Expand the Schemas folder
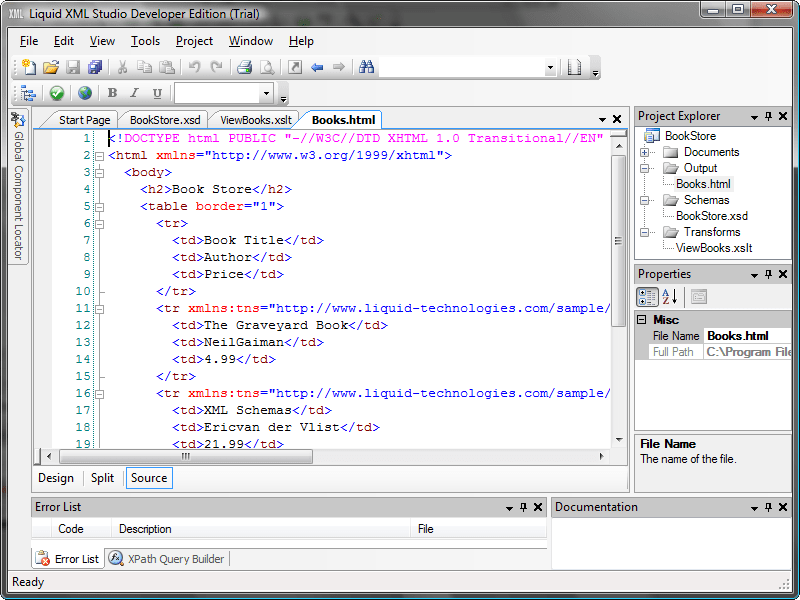Screen dimensions: 800x600 pos(647,199)
